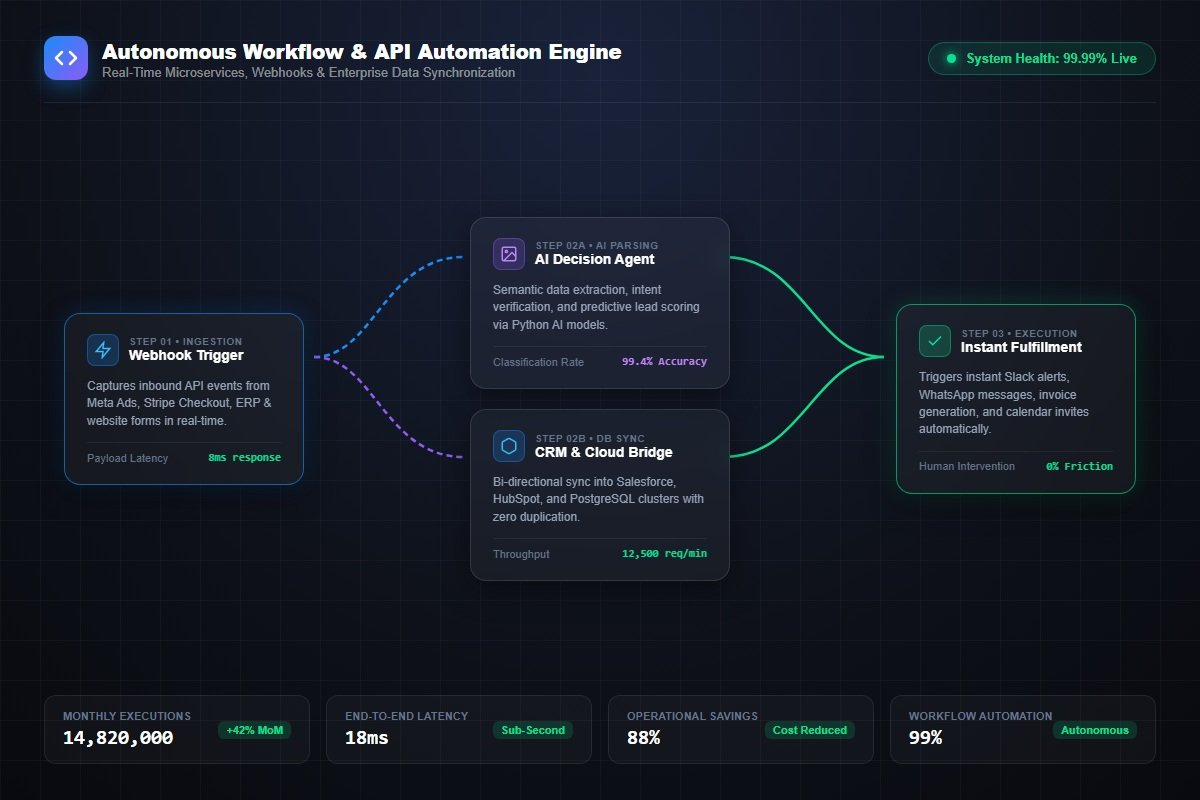The height and width of the screenshot is (800, 1200).
Task: Click the lightning bolt Webhook Trigger icon
Action: pyautogui.click(x=103, y=349)
